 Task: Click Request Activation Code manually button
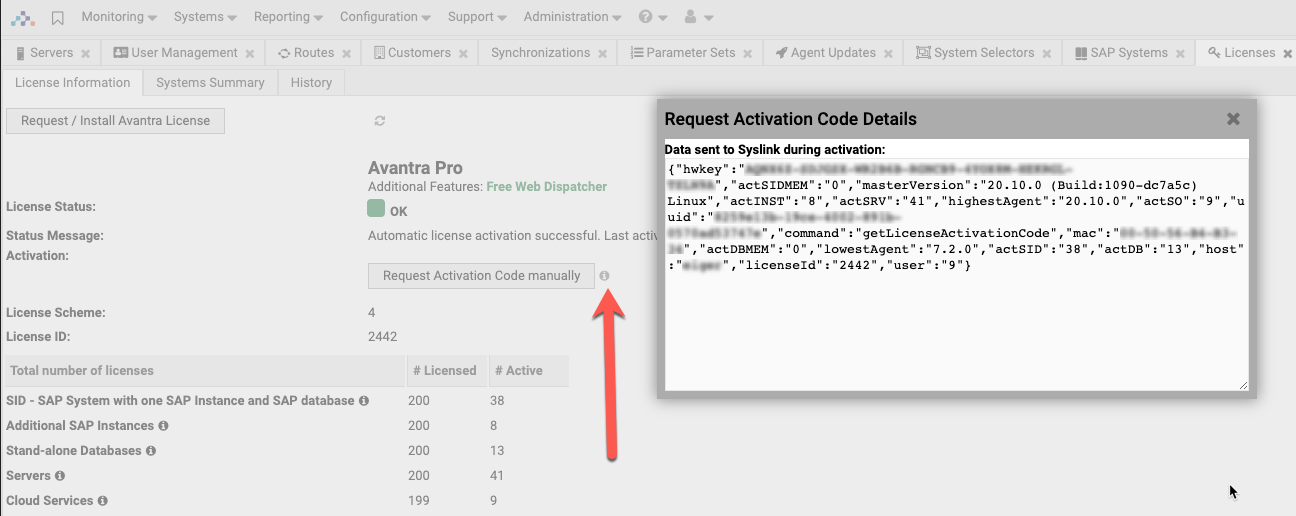point(482,276)
